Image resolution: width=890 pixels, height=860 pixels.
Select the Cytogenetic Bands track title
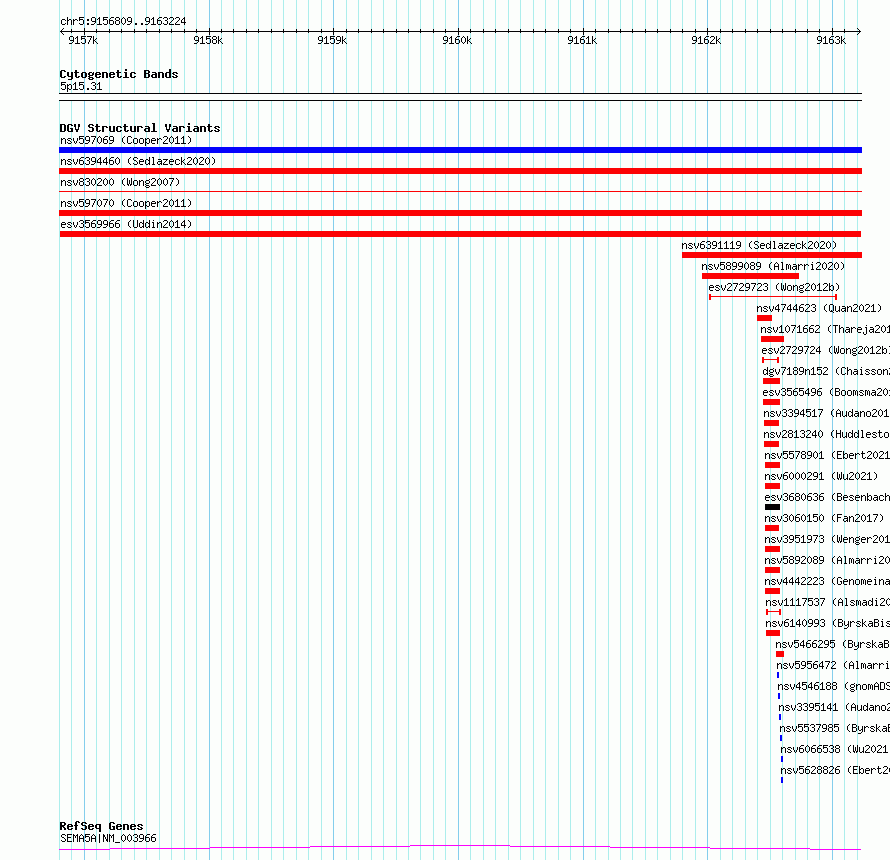coord(119,74)
